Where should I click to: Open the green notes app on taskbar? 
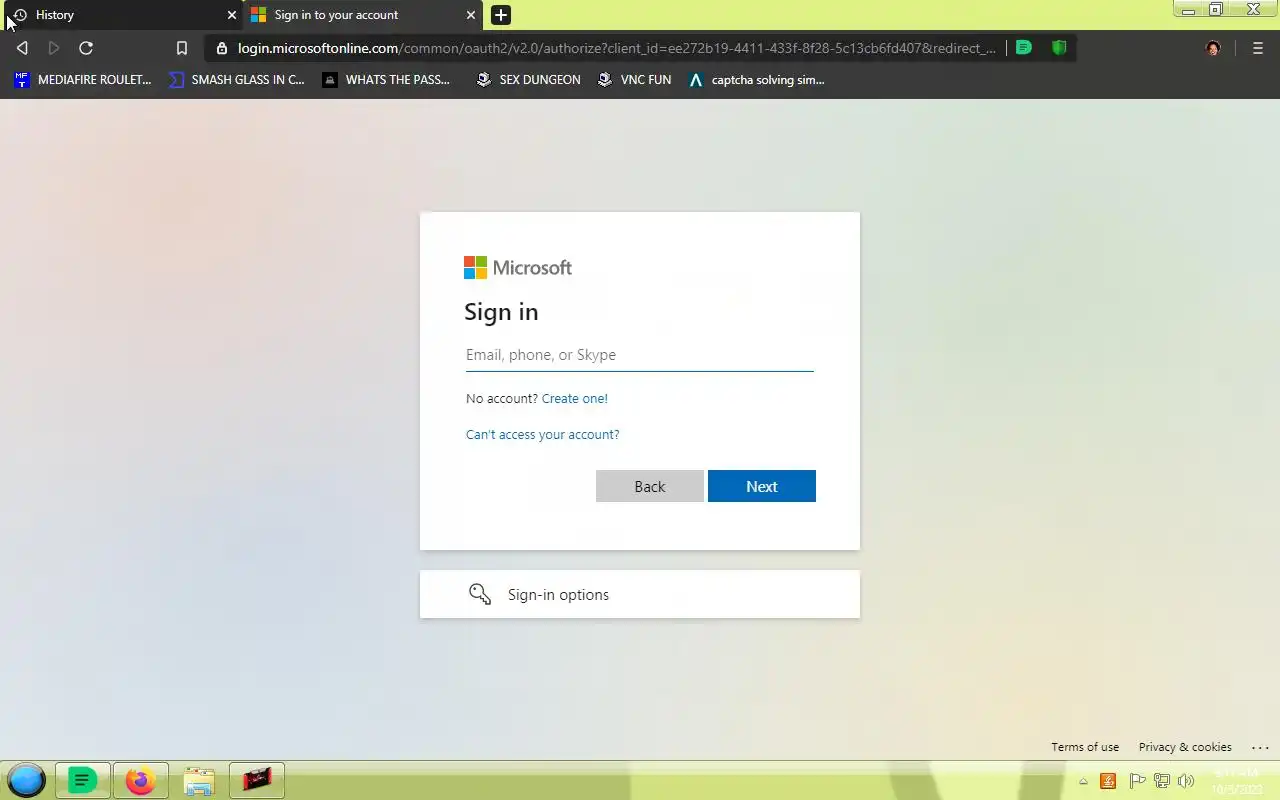82,780
